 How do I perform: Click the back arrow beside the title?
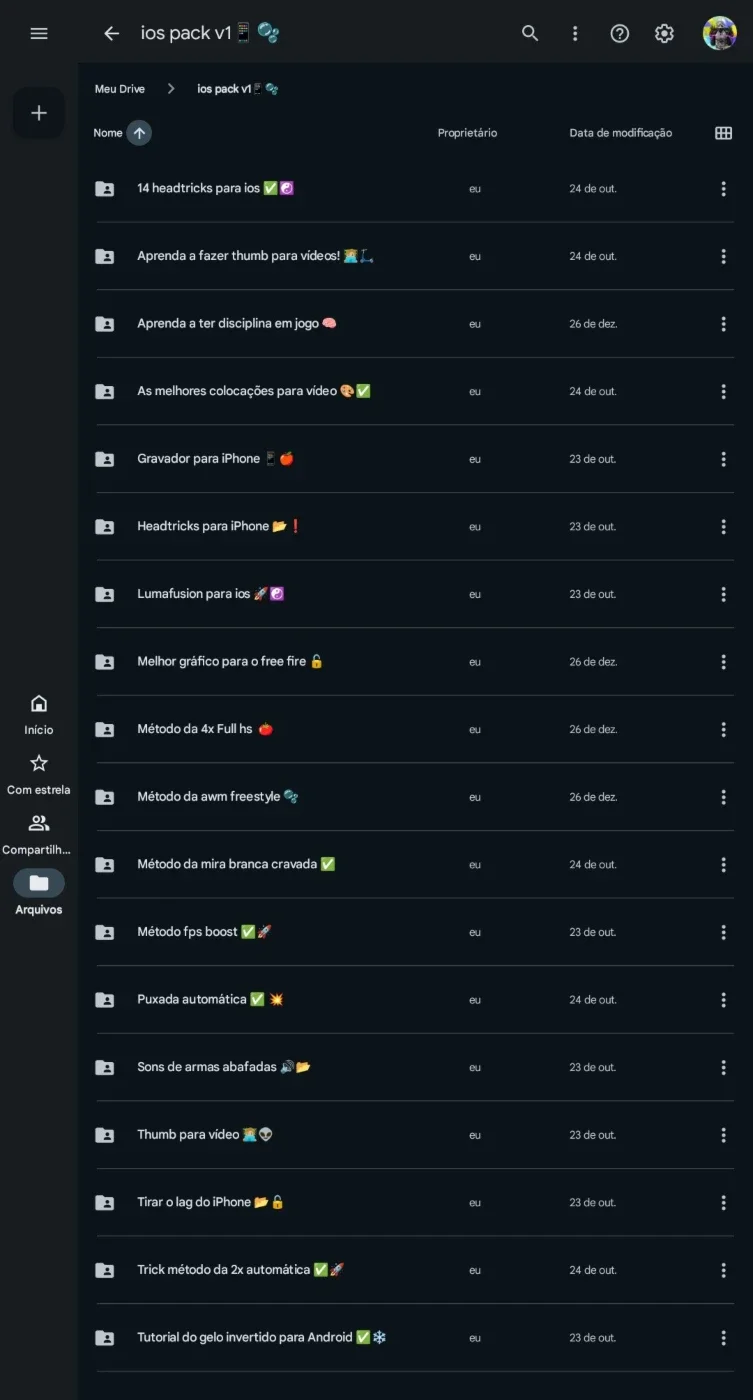point(111,33)
